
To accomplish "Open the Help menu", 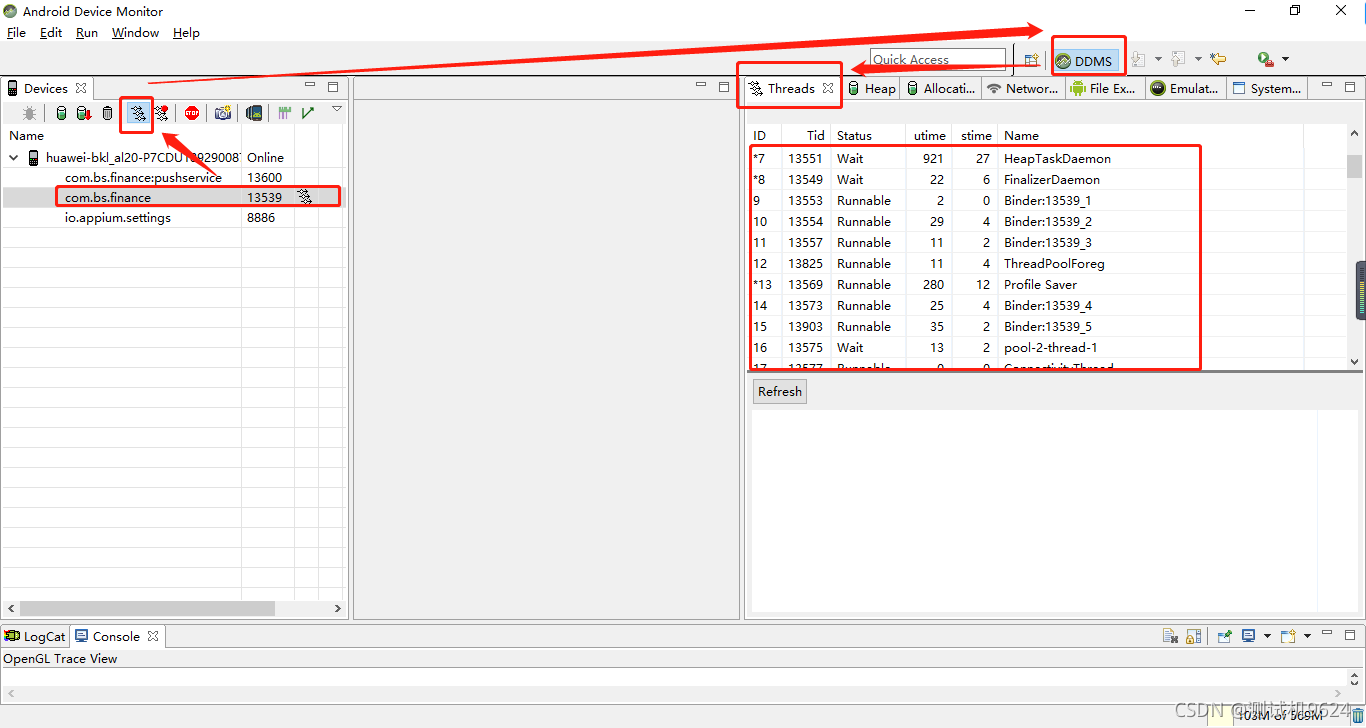I will [186, 32].
